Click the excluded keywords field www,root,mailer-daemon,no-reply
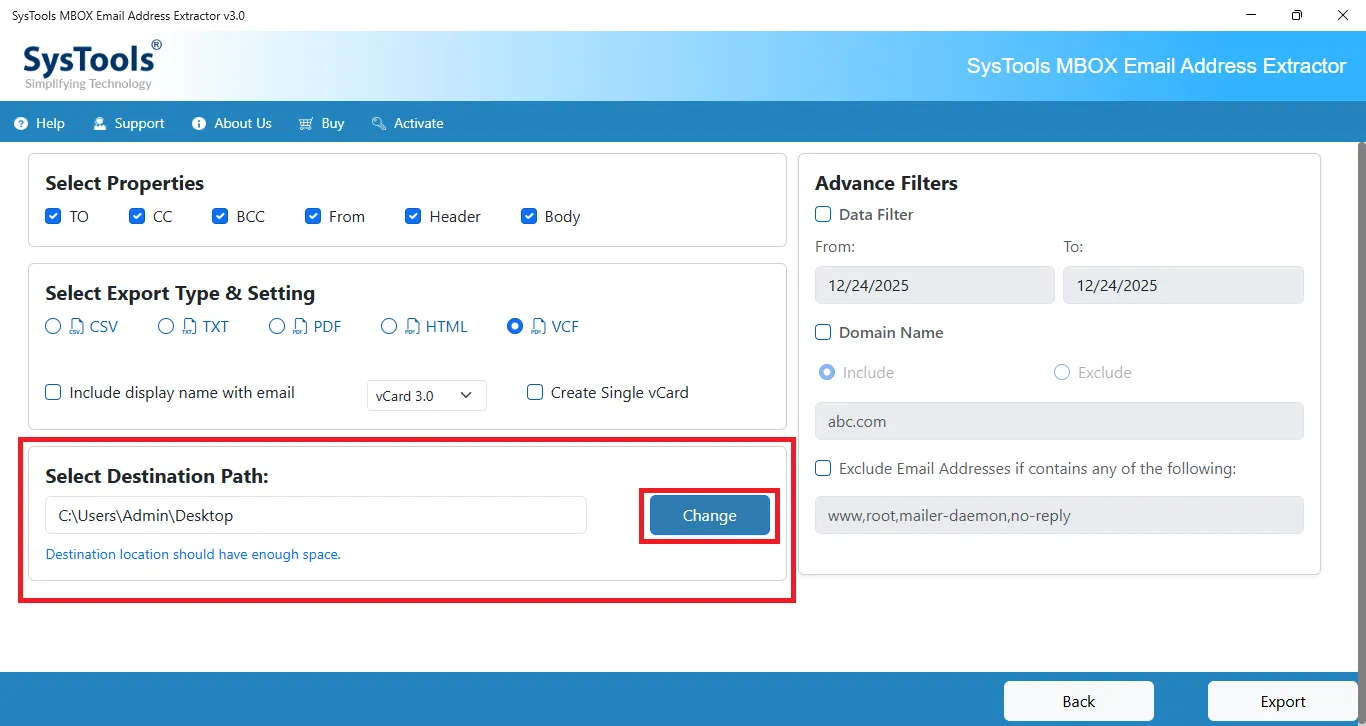The image size is (1366, 726). pos(1059,515)
